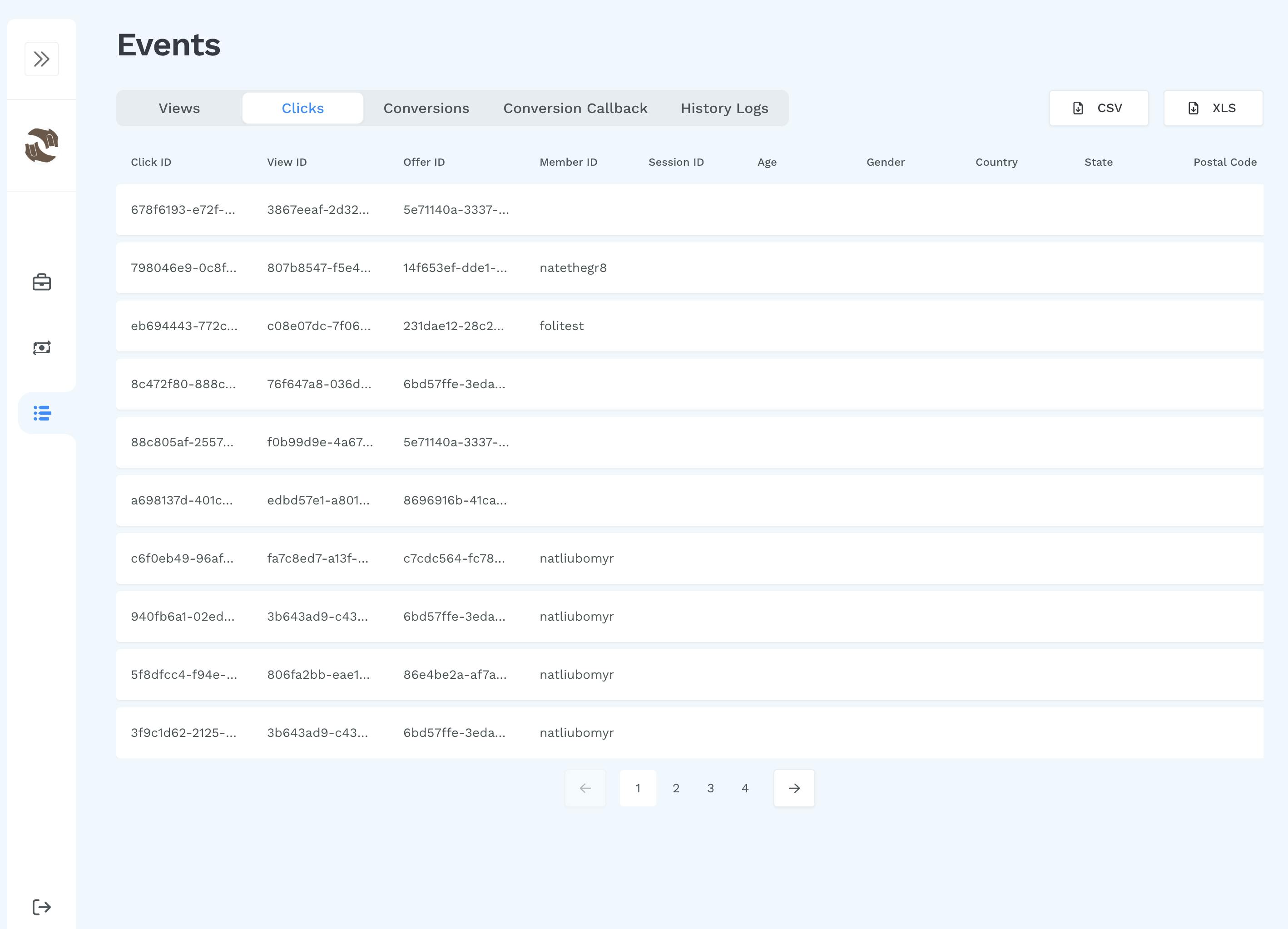Select click ID eb694443-772c...
The height and width of the screenshot is (929, 1288).
(x=184, y=326)
